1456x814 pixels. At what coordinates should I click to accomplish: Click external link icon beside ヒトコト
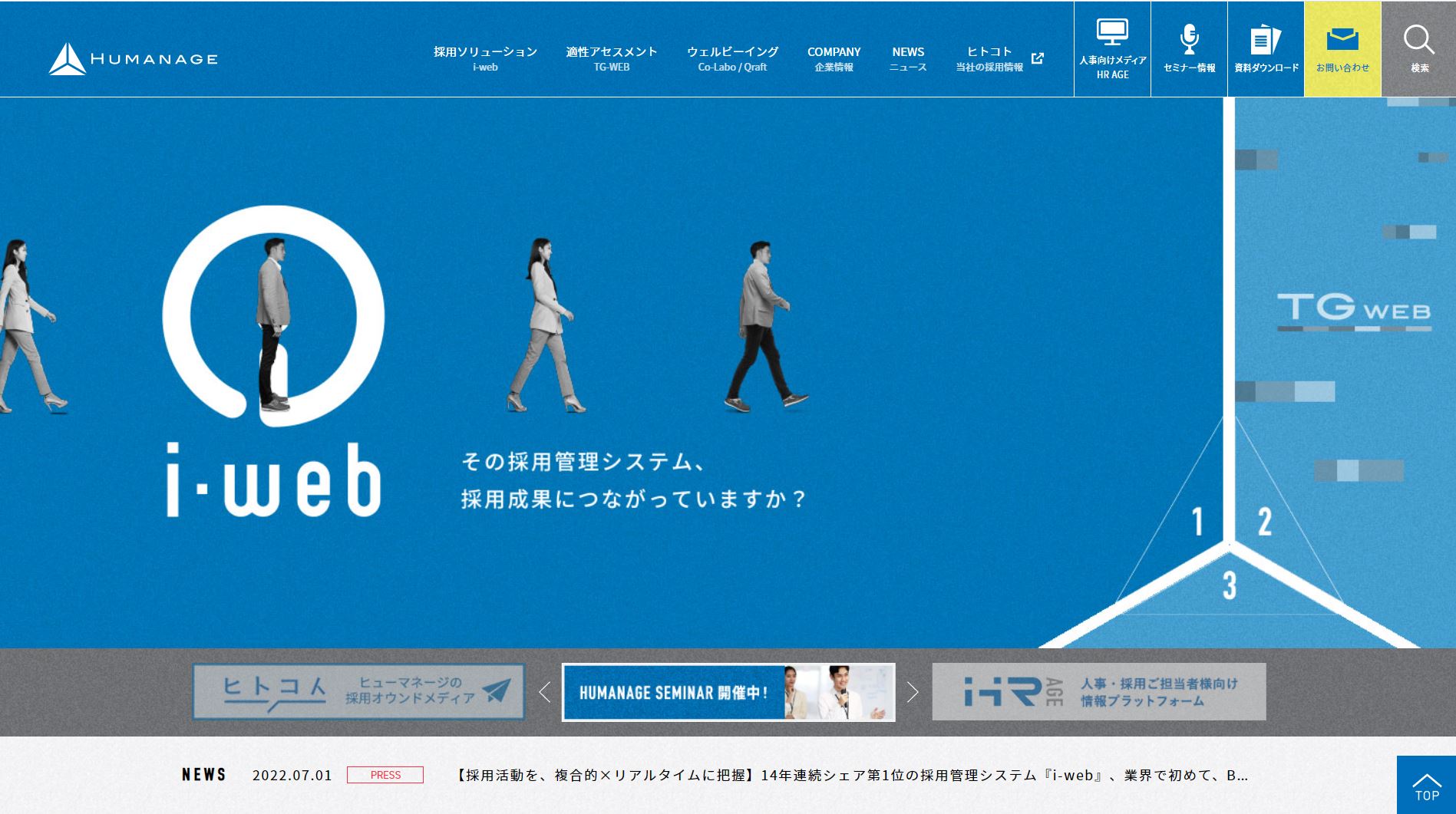1038,58
